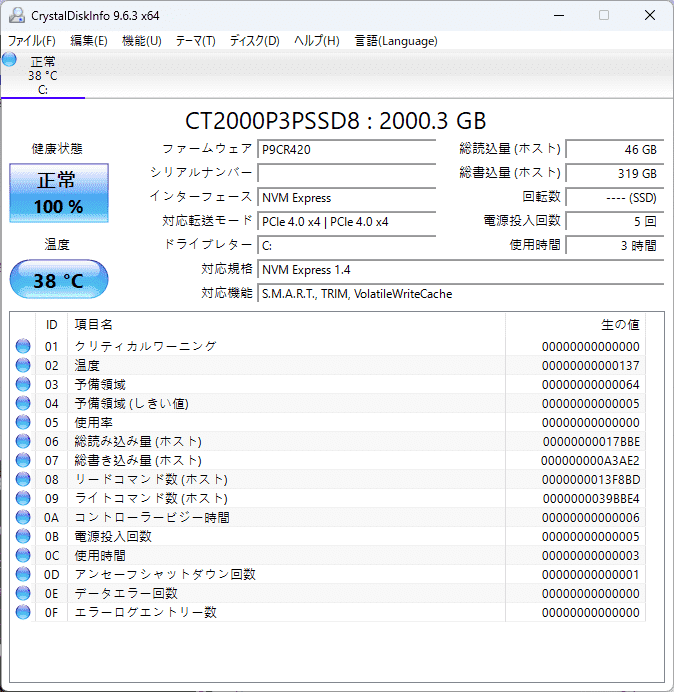Click the 対応規格 field NVM Express 1.4
Image resolution: width=674 pixels, height=692 pixels.
(460, 270)
